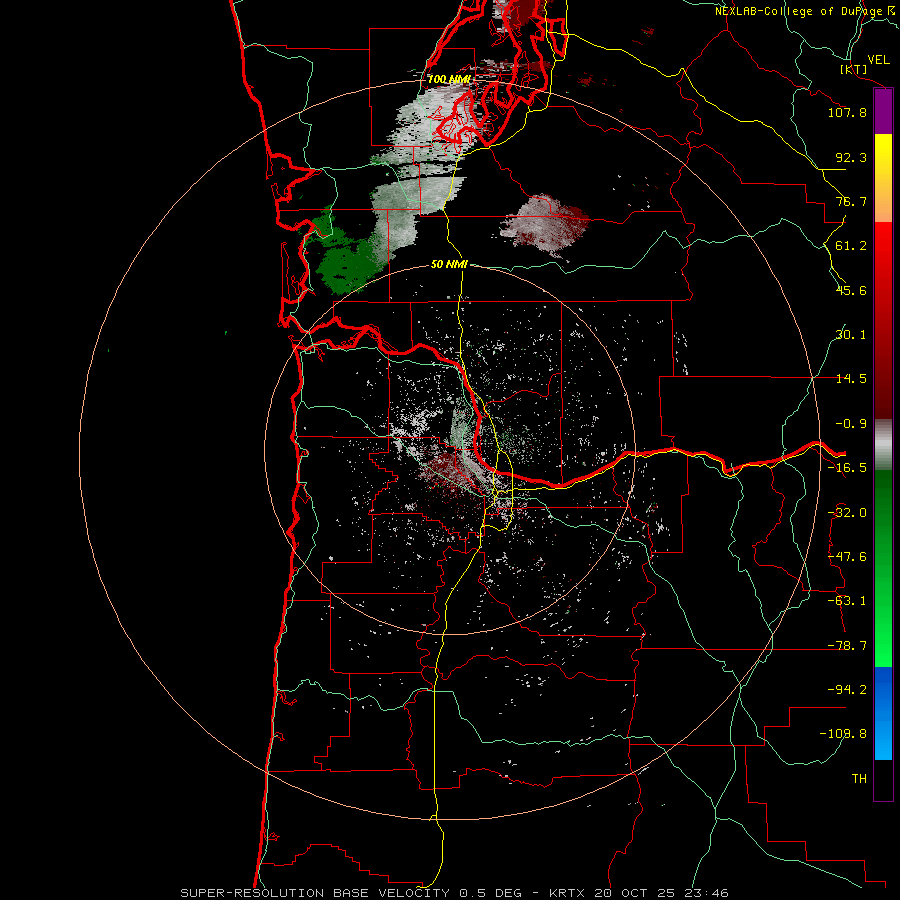Click the -47.6 legend value
The image size is (900, 900).
pos(847,557)
